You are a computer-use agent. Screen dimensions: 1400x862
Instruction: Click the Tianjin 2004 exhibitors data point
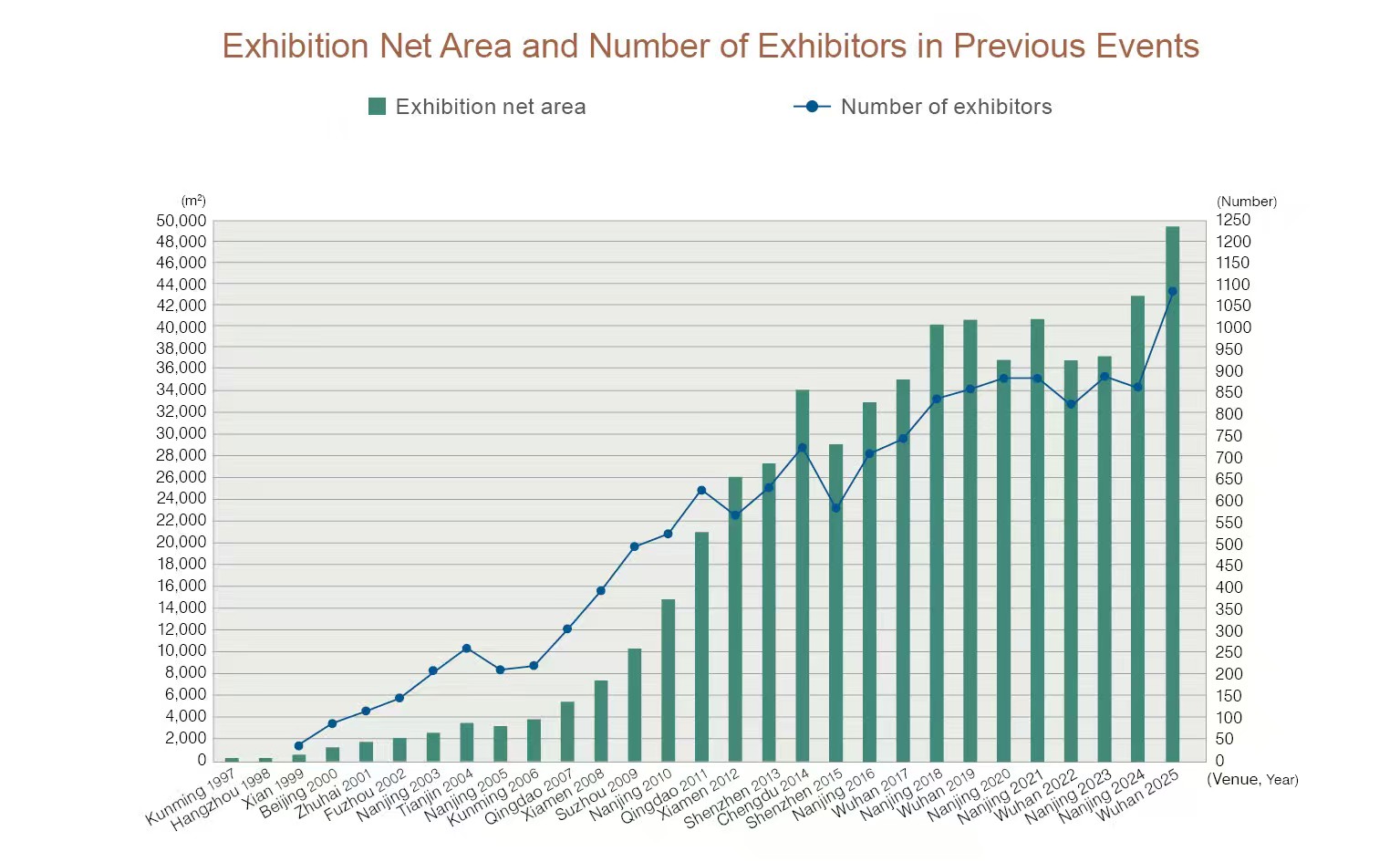[466, 649]
